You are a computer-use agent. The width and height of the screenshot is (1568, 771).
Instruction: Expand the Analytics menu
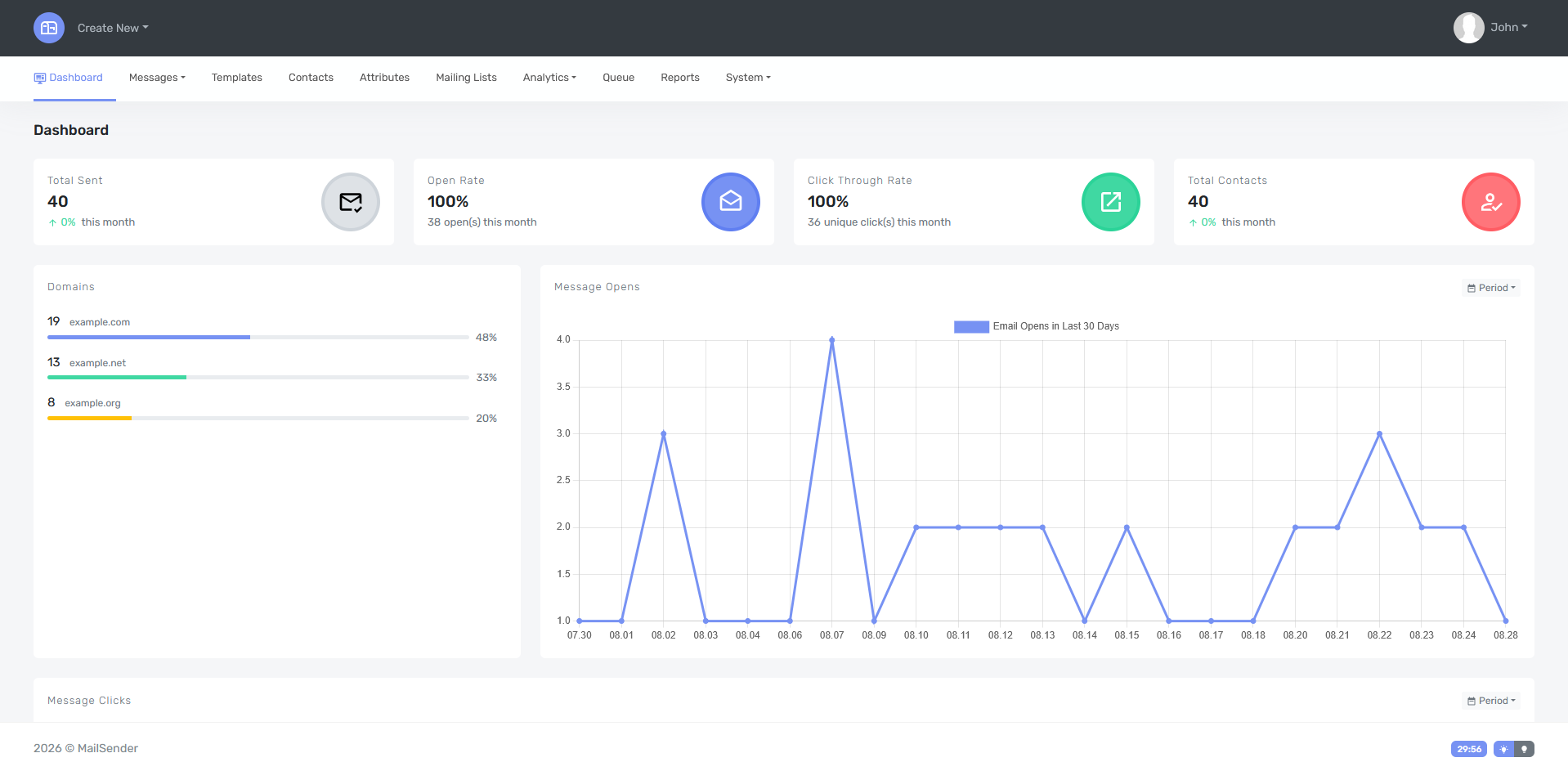tap(549, 78)
